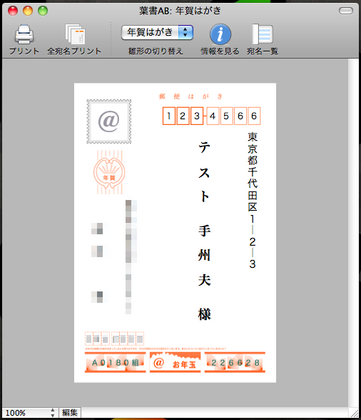Click the green zoom window button
Screen dimensions: 361x420
click(x=43, y=11)
